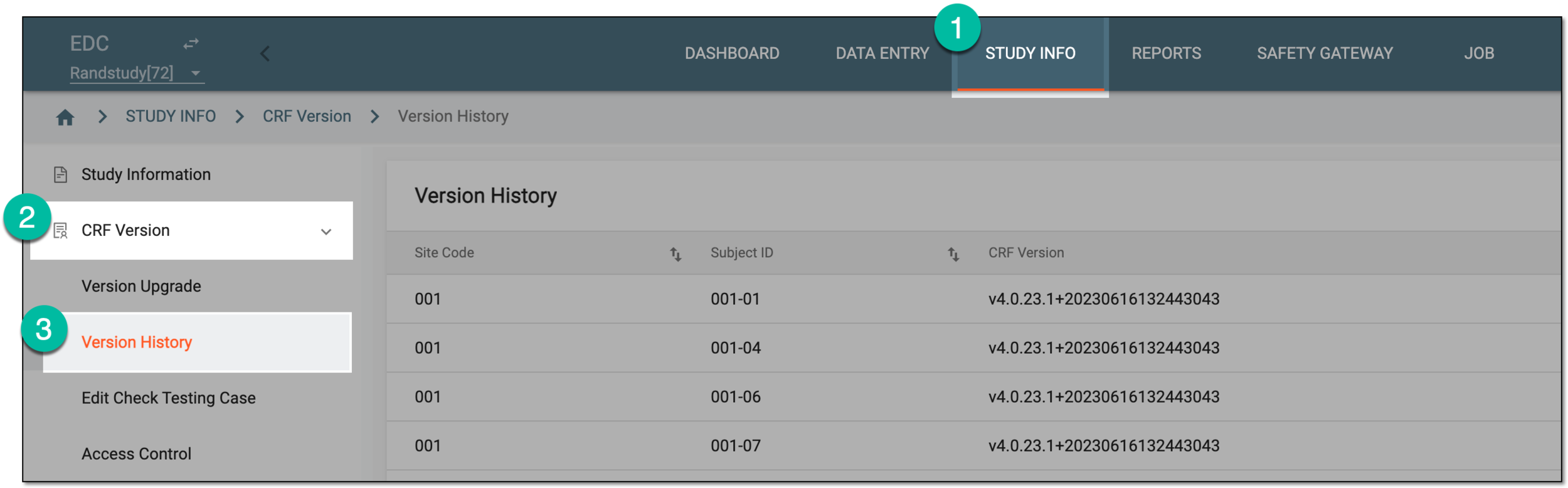Click the Study Information document icon
Viewport: 1568px width, 488px height.
click(x=60, y=174)
